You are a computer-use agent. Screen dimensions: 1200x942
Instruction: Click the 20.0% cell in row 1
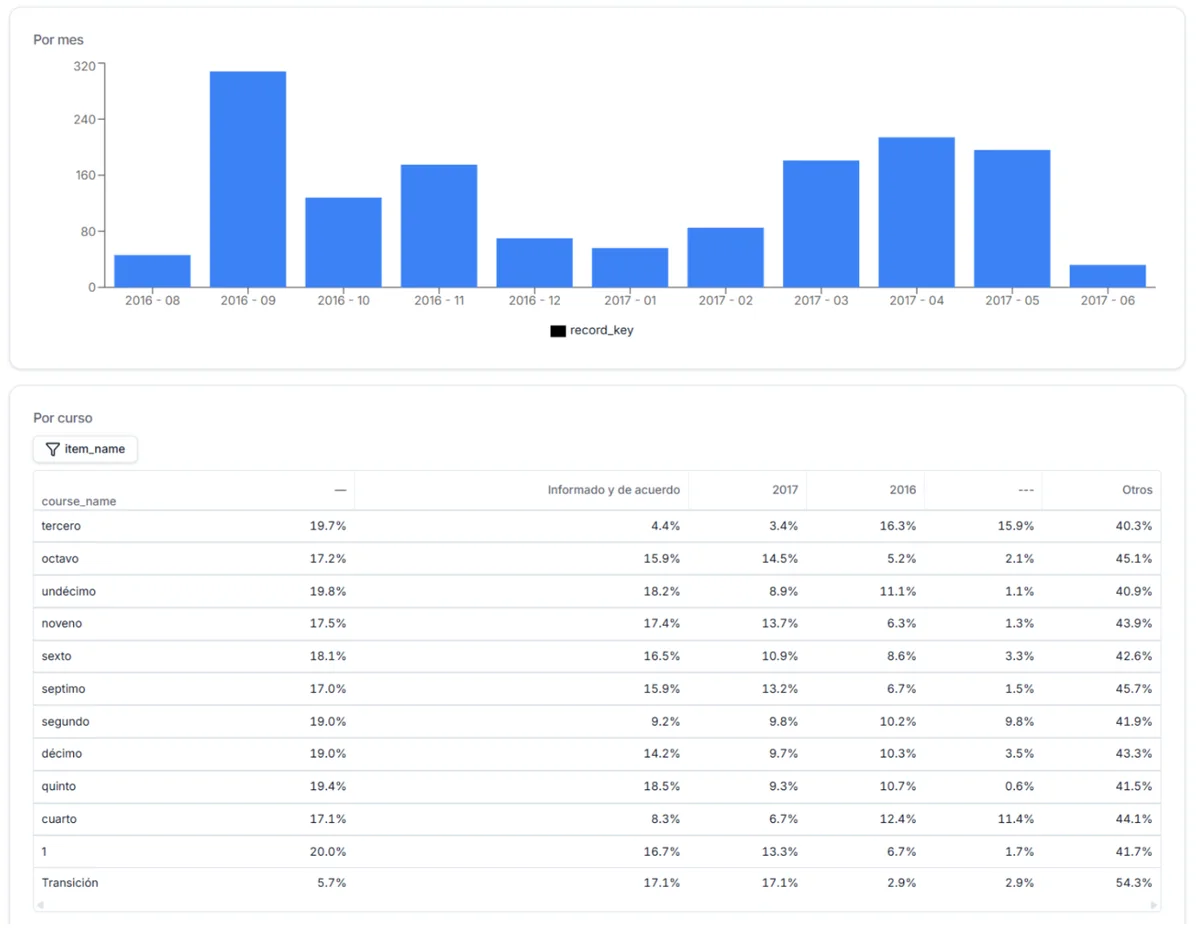click(327, 851)
